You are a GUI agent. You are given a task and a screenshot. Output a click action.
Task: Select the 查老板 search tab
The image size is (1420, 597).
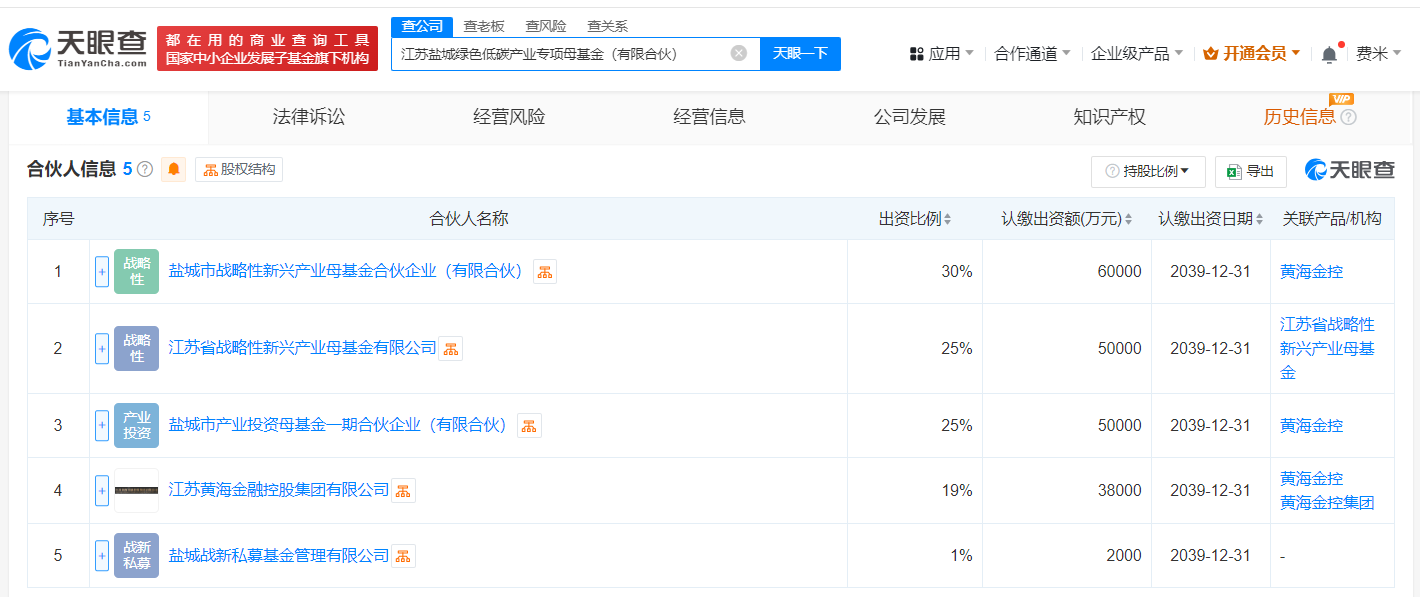tap(484, 27)
